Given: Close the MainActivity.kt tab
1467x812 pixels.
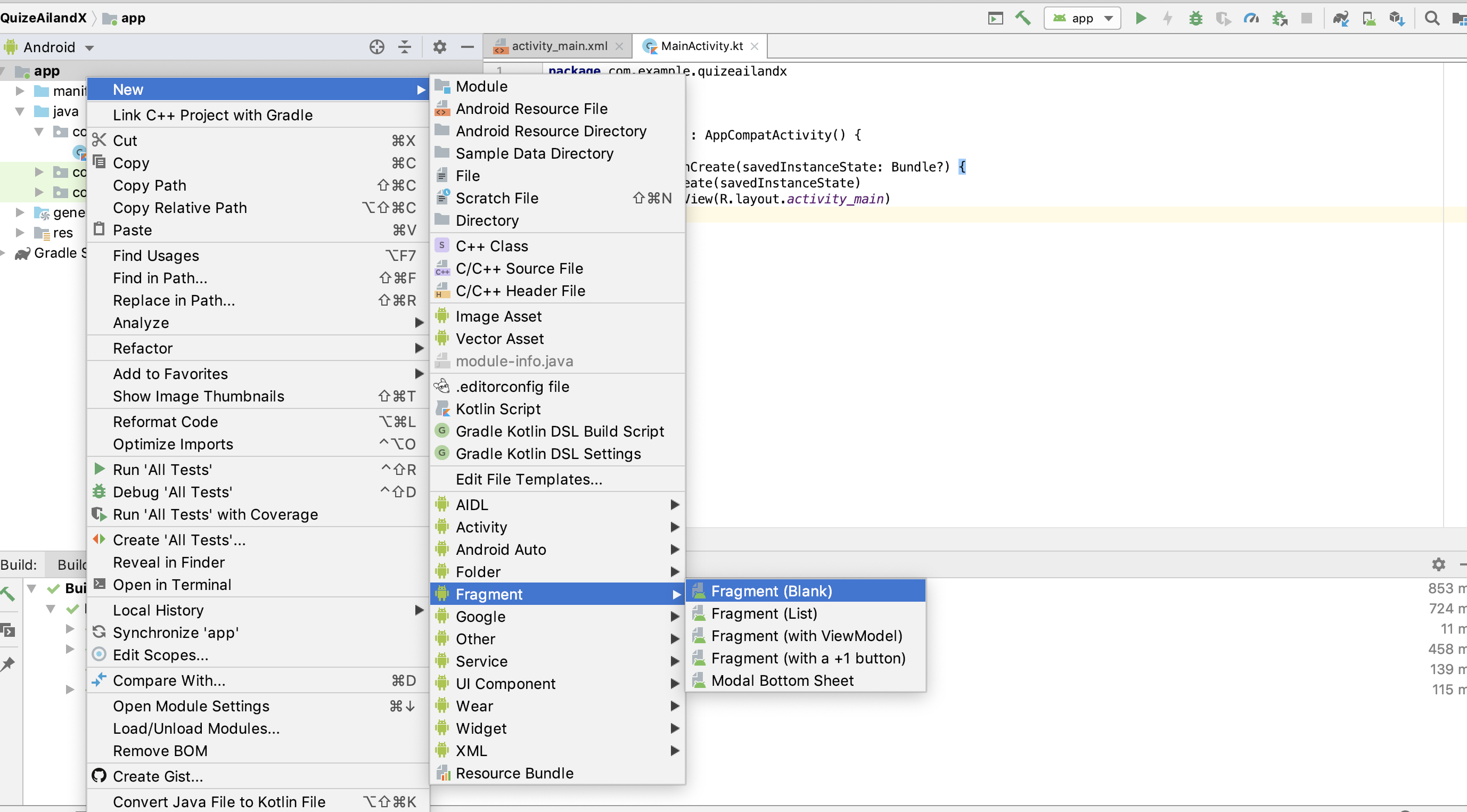Looking at the screenshot, I should click(x=755, y=46).
